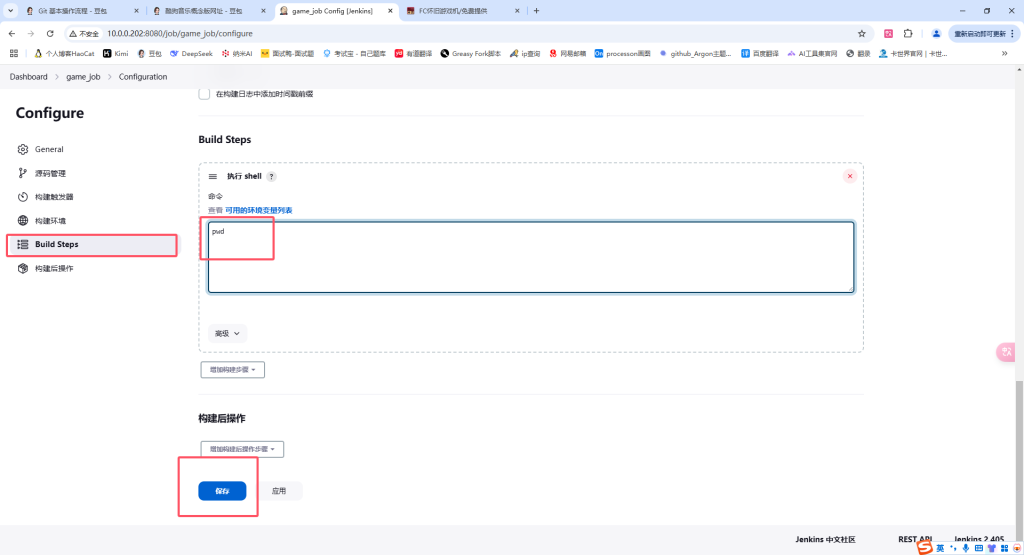Open the 可用的环境变量列表 link
This screenshot has width=1024, height=555.
click(259, 210)
